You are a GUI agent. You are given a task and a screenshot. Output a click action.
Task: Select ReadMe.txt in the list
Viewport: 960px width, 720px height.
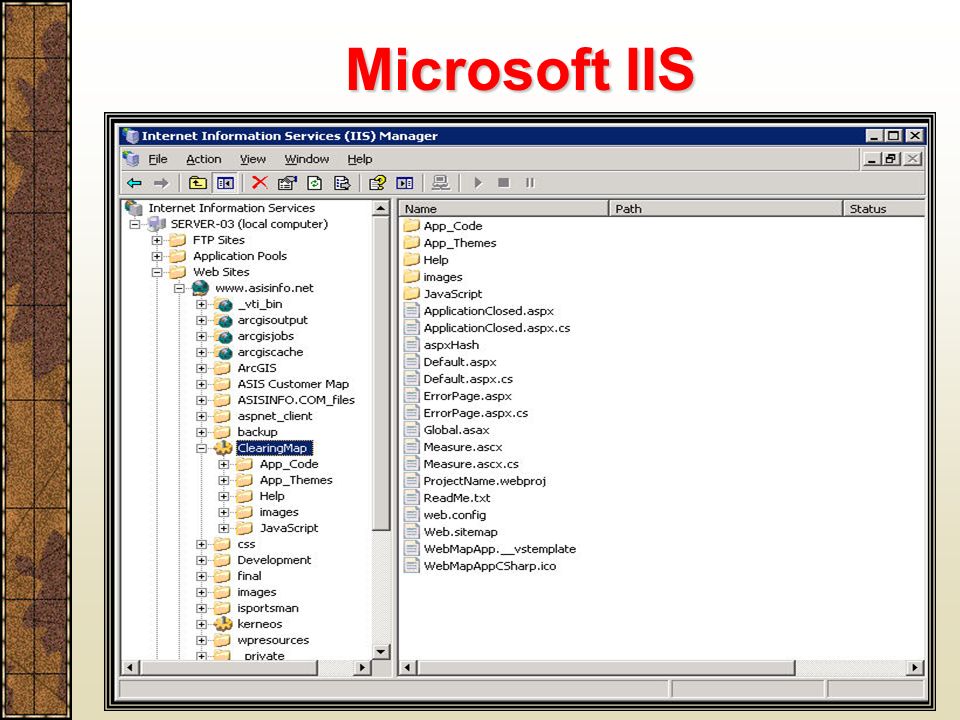[x=457, y=498]
